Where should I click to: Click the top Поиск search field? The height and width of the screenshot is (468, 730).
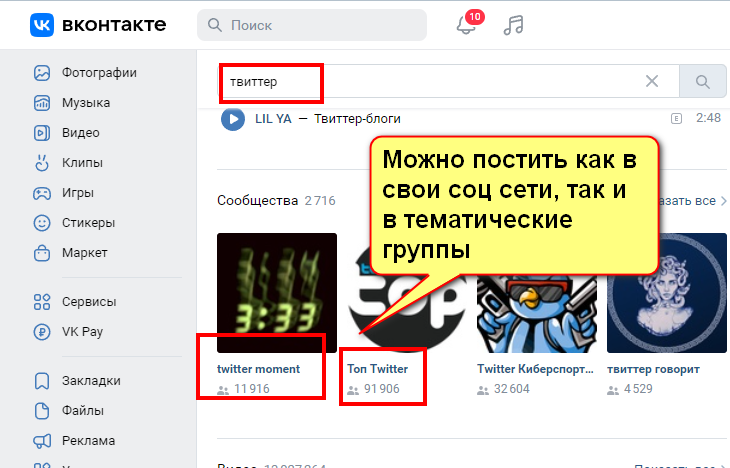click(312, 25)
